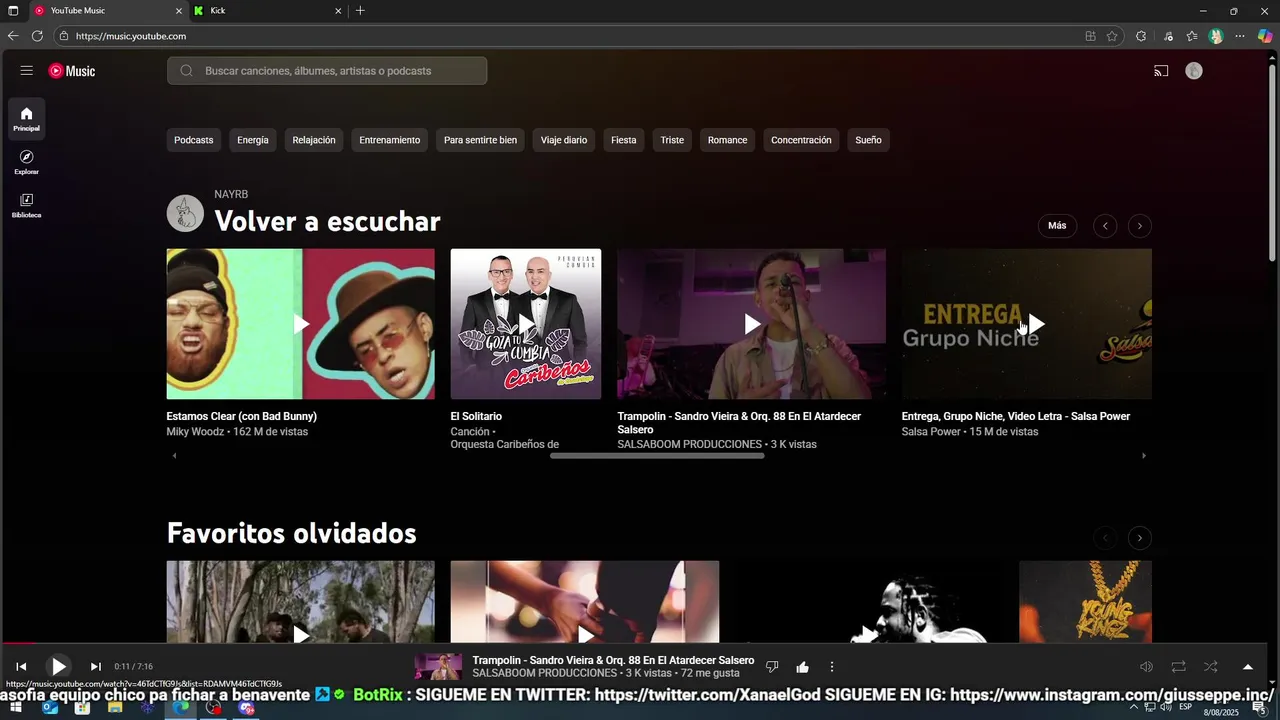This screenshot has height=720, width=1280.
Task: Select the Entrenamiento mood chip
Action: click(390, 140)
